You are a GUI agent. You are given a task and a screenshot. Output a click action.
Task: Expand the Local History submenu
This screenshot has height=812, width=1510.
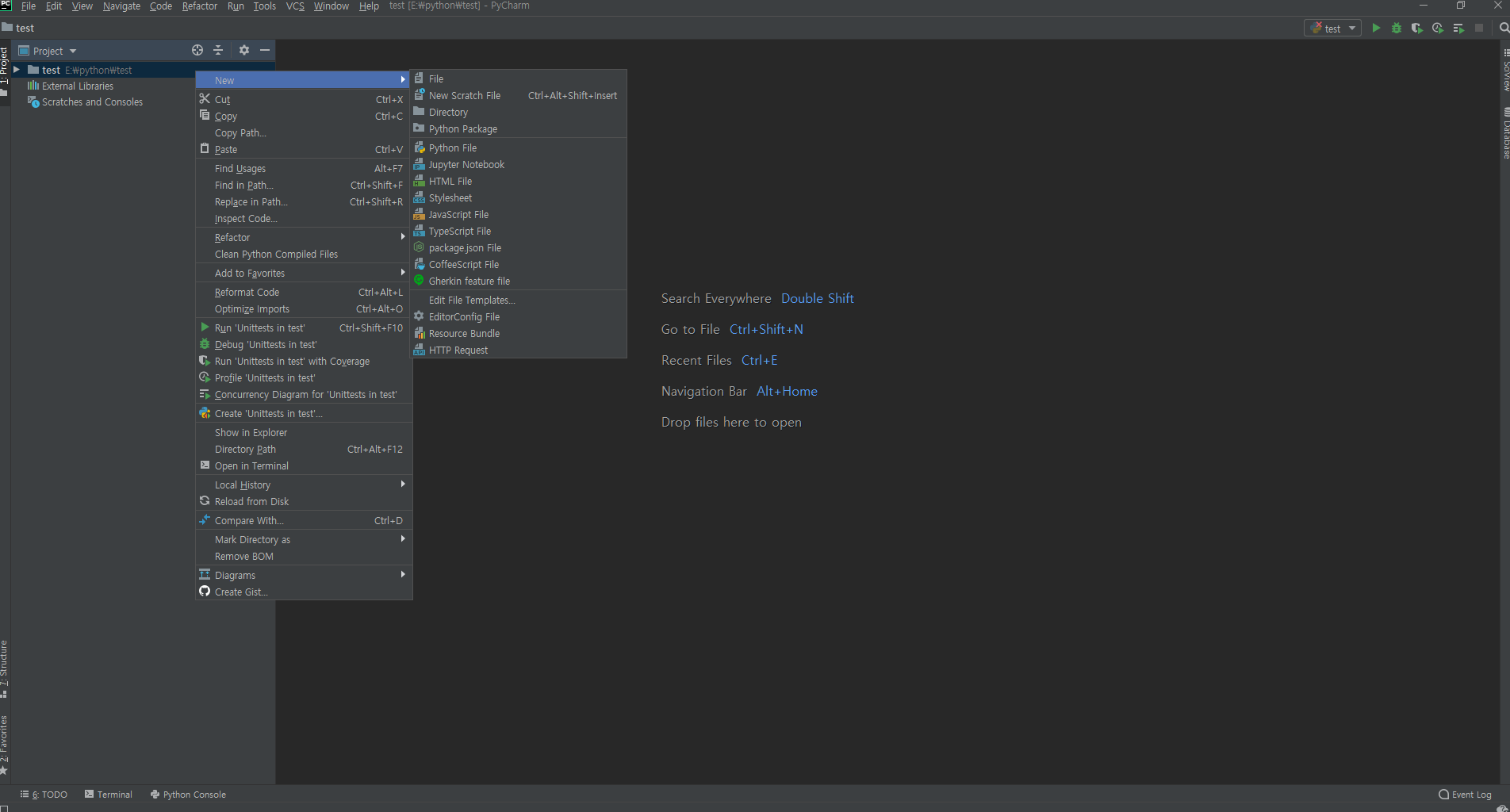pos(304,485)
